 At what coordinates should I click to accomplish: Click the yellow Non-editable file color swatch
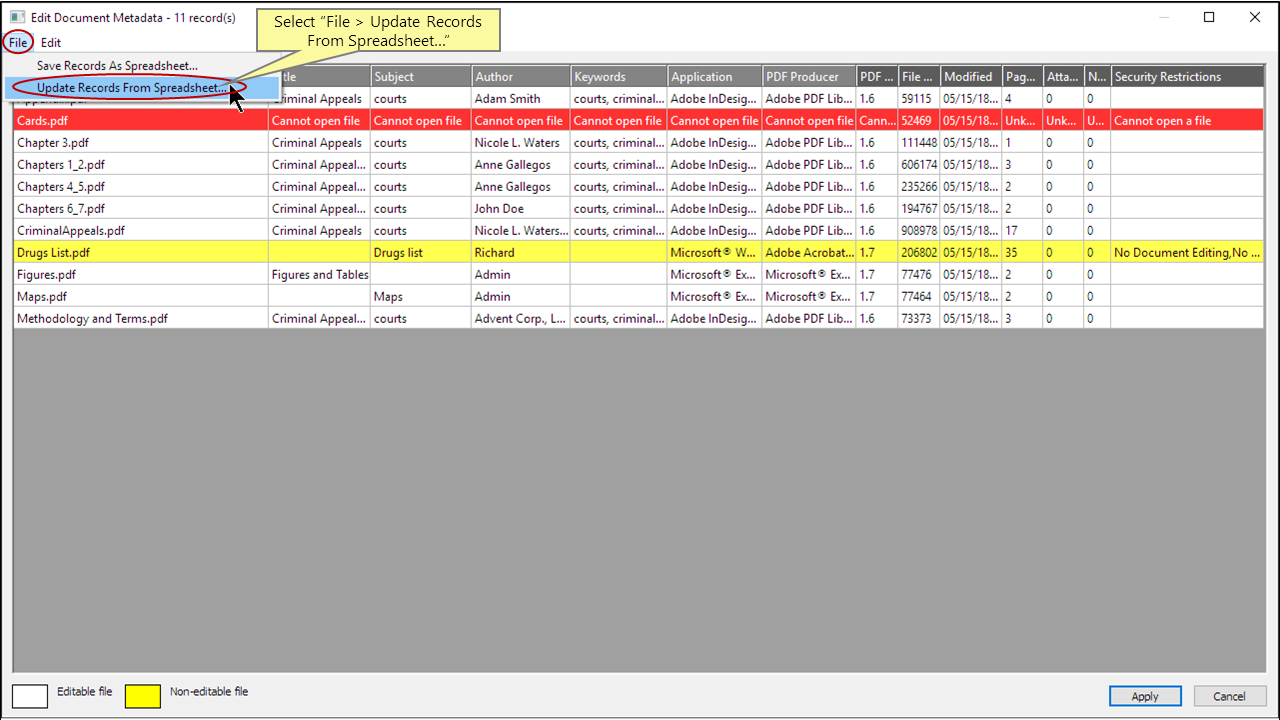tap(142, 696)
